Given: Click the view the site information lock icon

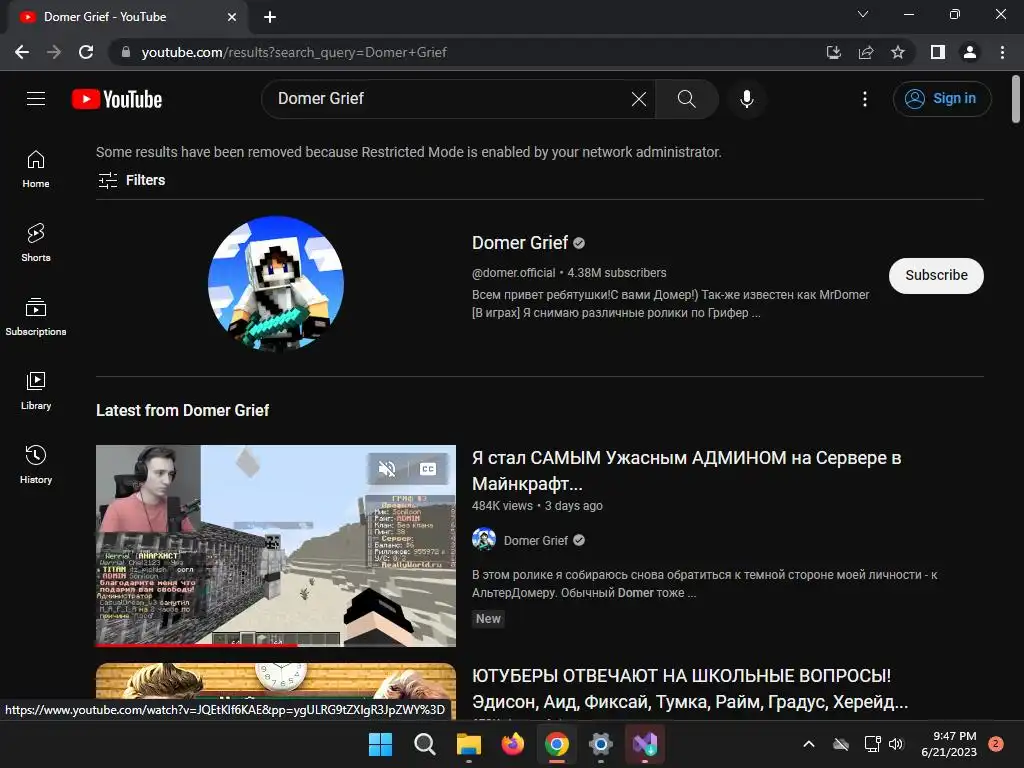Looking at the screenshot, I should 126,52.
